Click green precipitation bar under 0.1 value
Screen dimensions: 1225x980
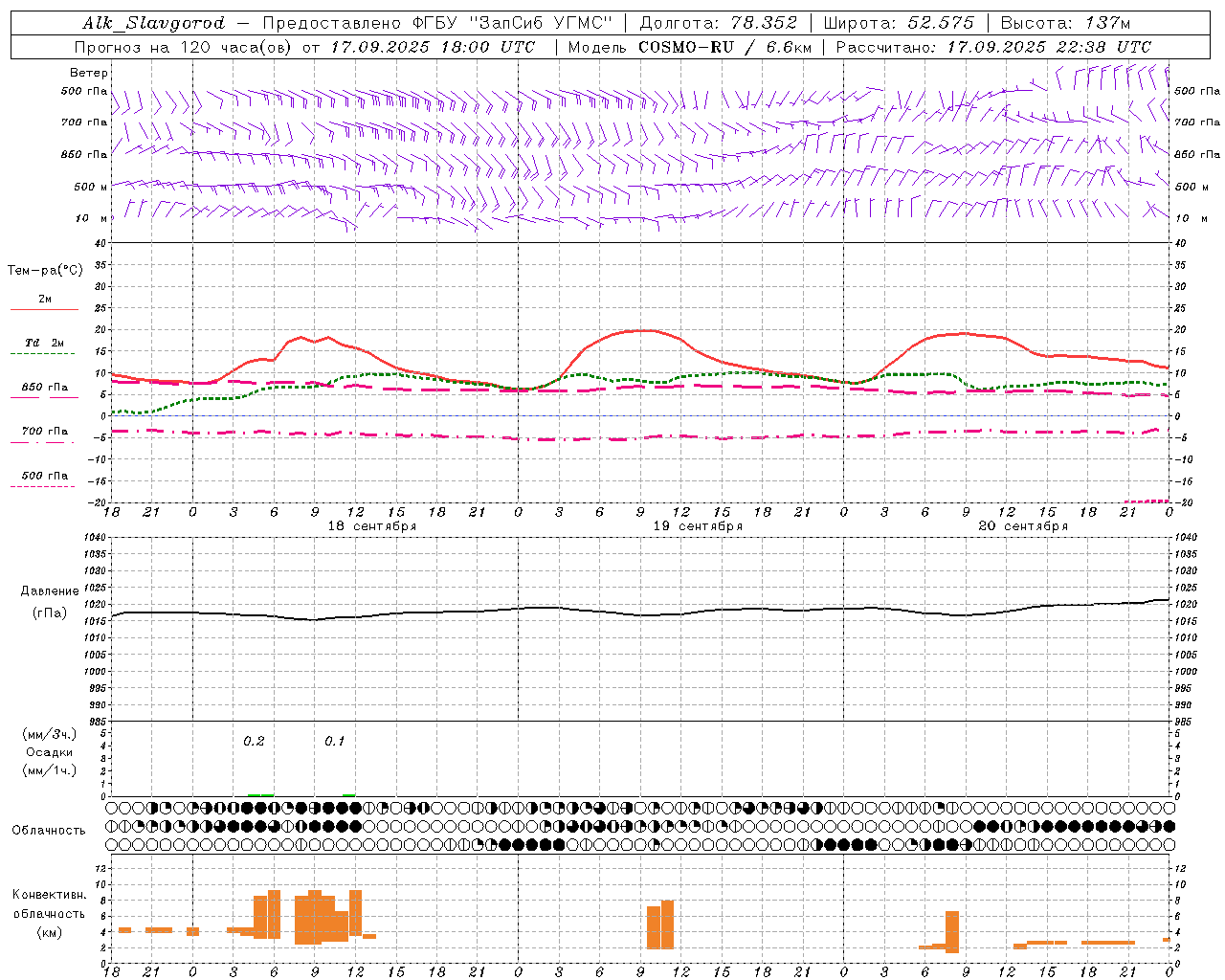[349, 794]
